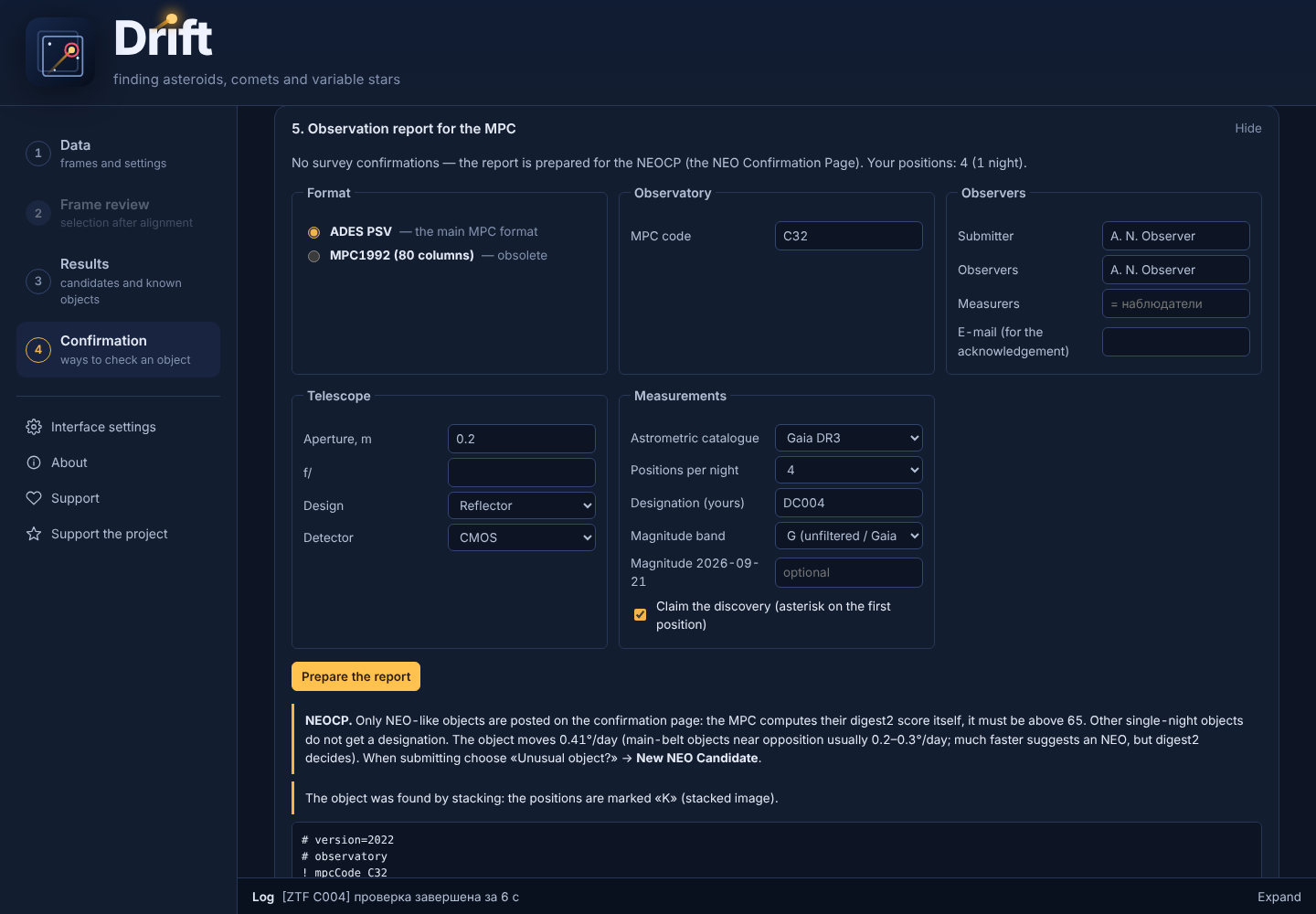Click the Drift app logo icon
The height and width of the screenshot is (914, 1316).
coord(60,53)
